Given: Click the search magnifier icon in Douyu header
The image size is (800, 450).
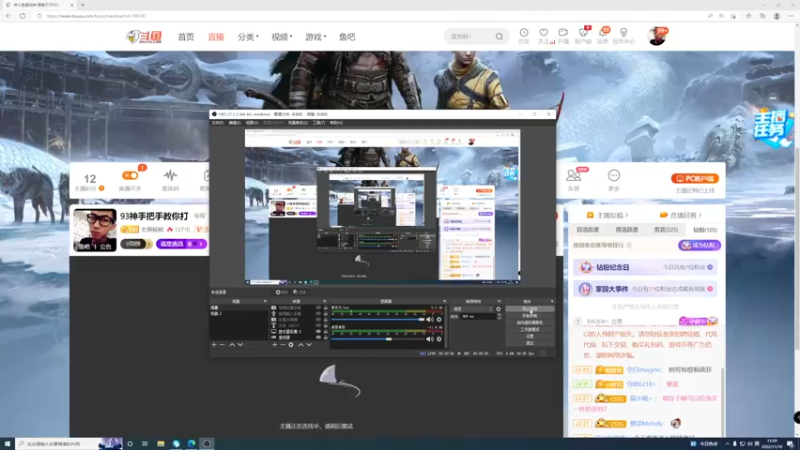Looking at the screenshot, I should [499, 37].
